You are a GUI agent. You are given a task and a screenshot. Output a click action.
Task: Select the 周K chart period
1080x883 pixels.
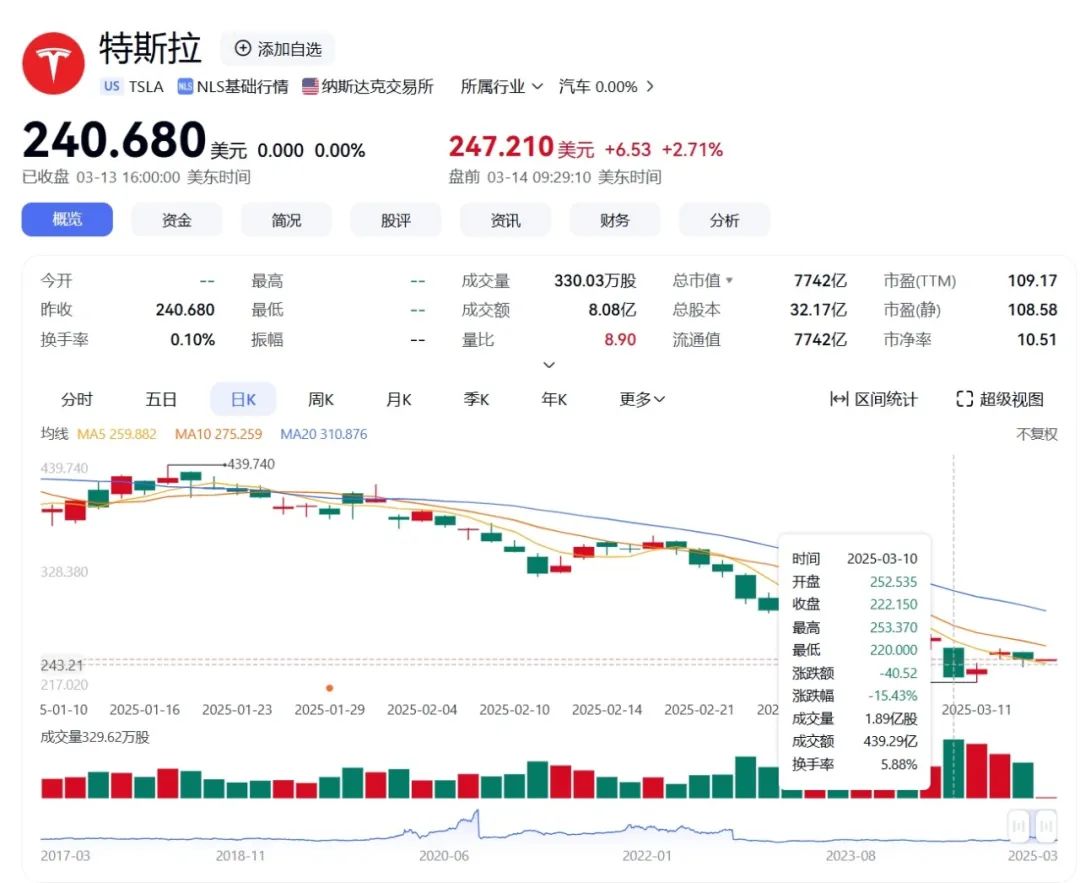coord(320,399)
